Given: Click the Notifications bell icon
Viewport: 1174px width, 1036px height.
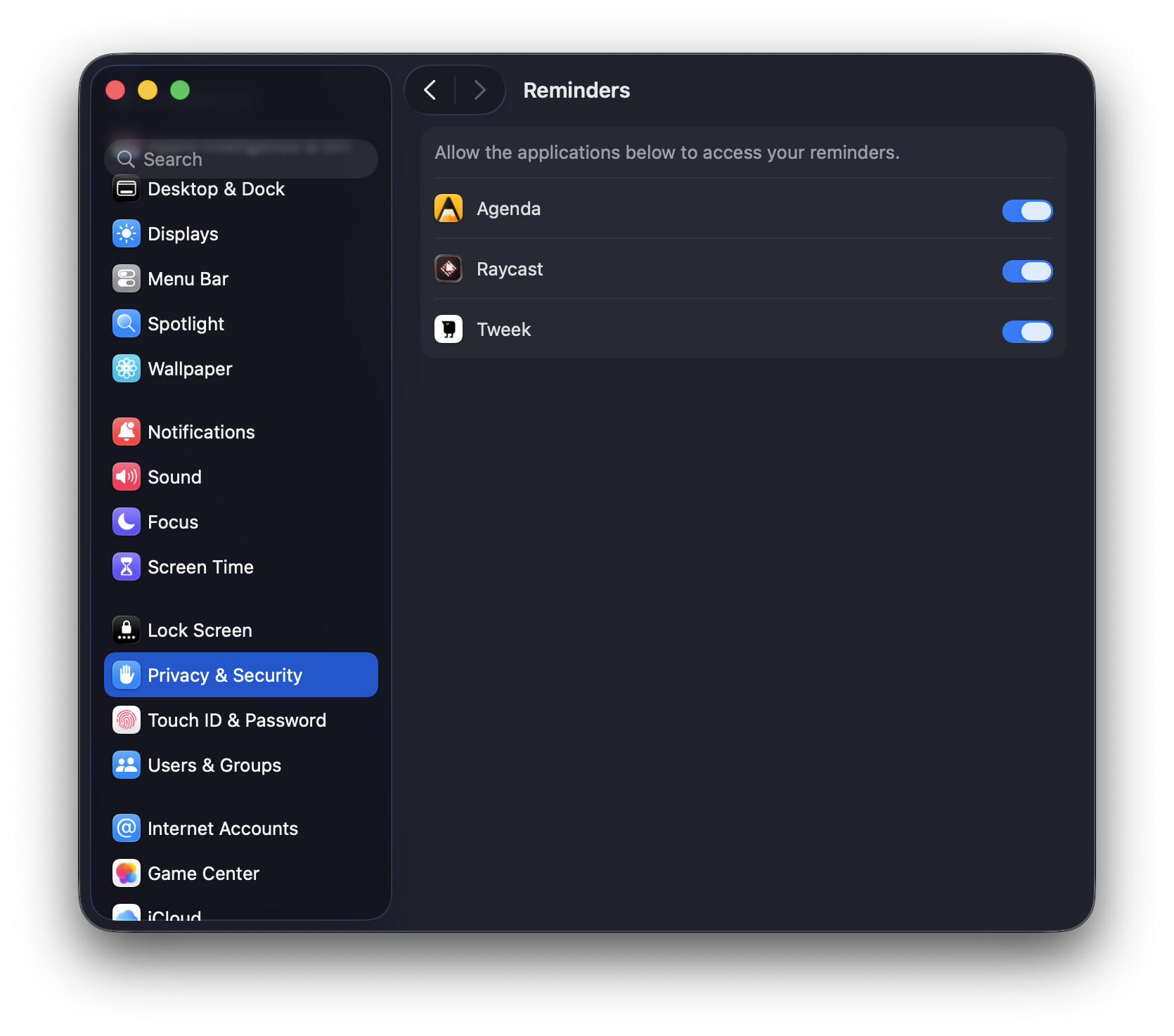Looking at the screenshot, I should pyautogui.click(x=127, y=432).
